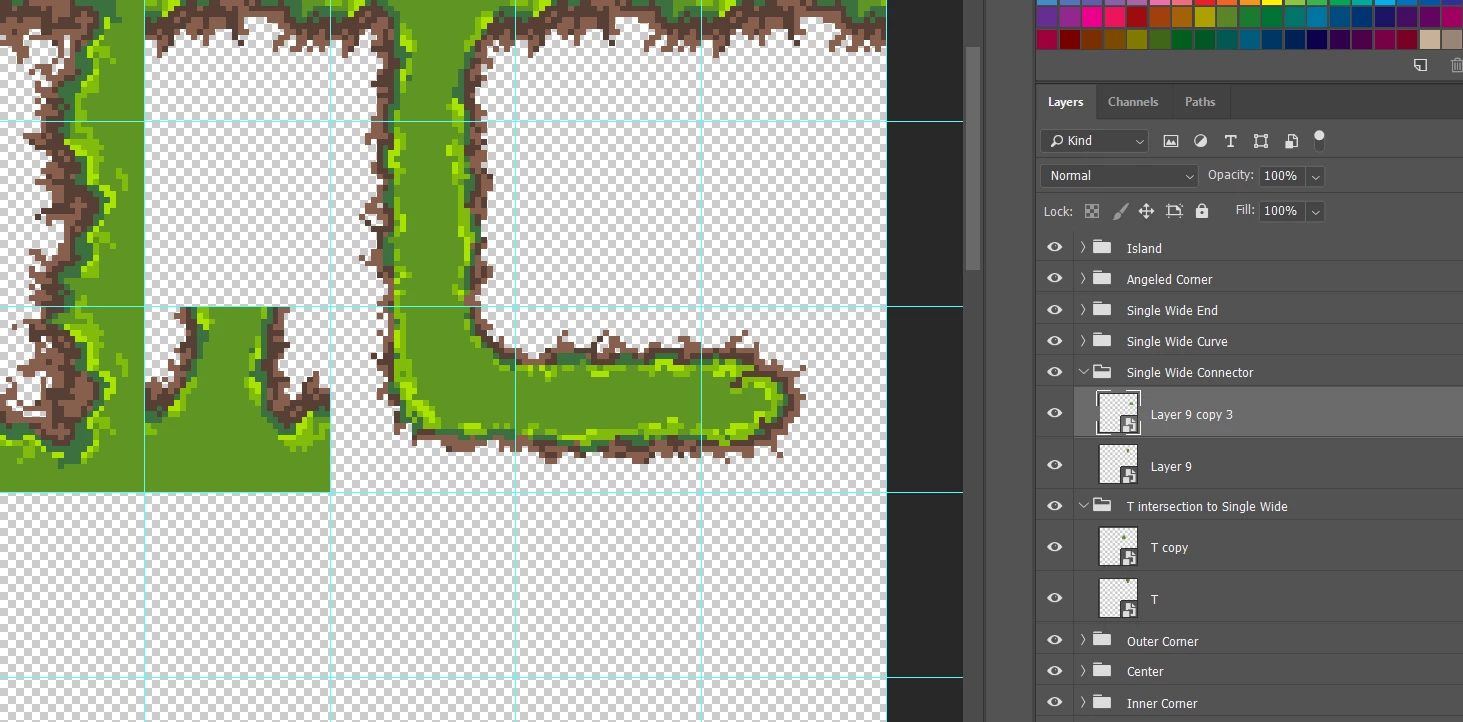Filter layers by shape layer icon
1463x722 pixels.
[1261, 141]
